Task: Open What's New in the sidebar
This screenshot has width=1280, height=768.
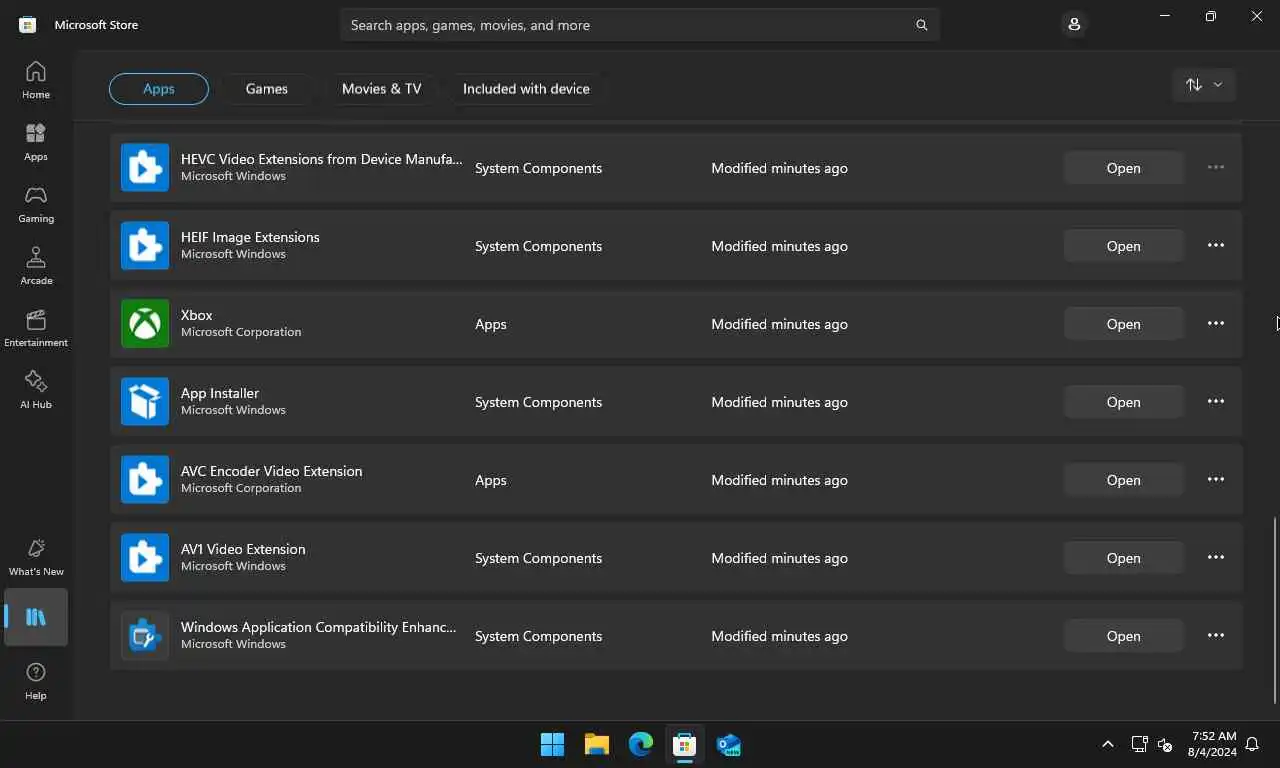Action: (36, 556)
